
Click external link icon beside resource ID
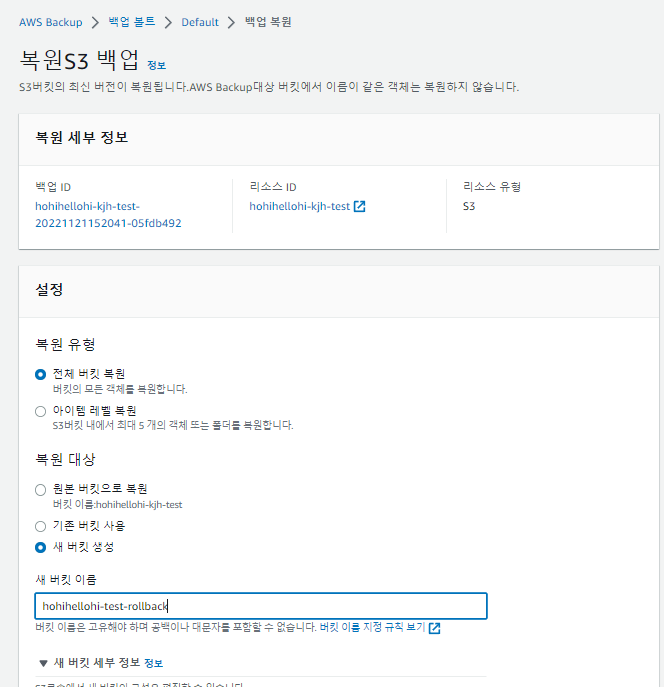tap(360, 206)
